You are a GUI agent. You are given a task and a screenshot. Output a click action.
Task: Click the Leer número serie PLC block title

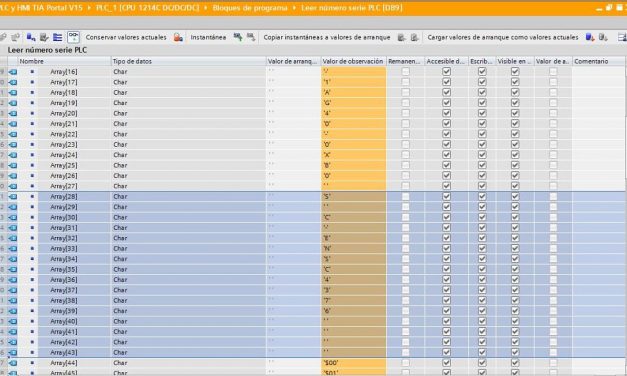[47, 50]
